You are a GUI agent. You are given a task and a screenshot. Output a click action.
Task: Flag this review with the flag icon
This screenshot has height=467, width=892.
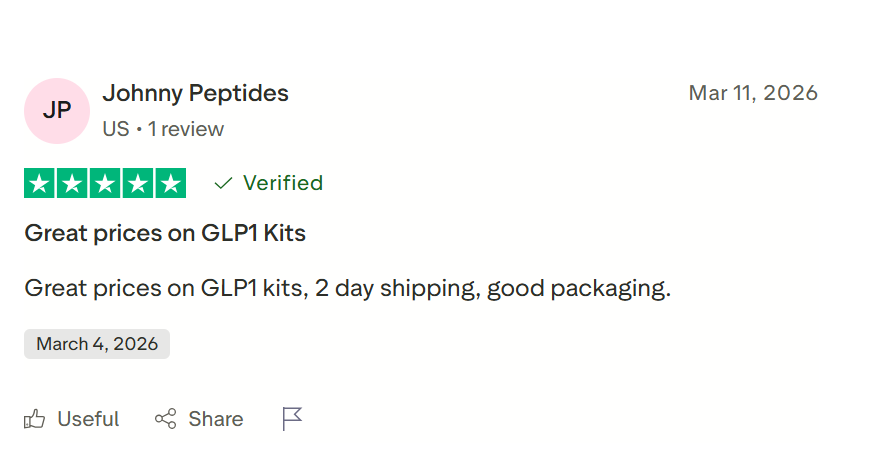tap(292, 419)
